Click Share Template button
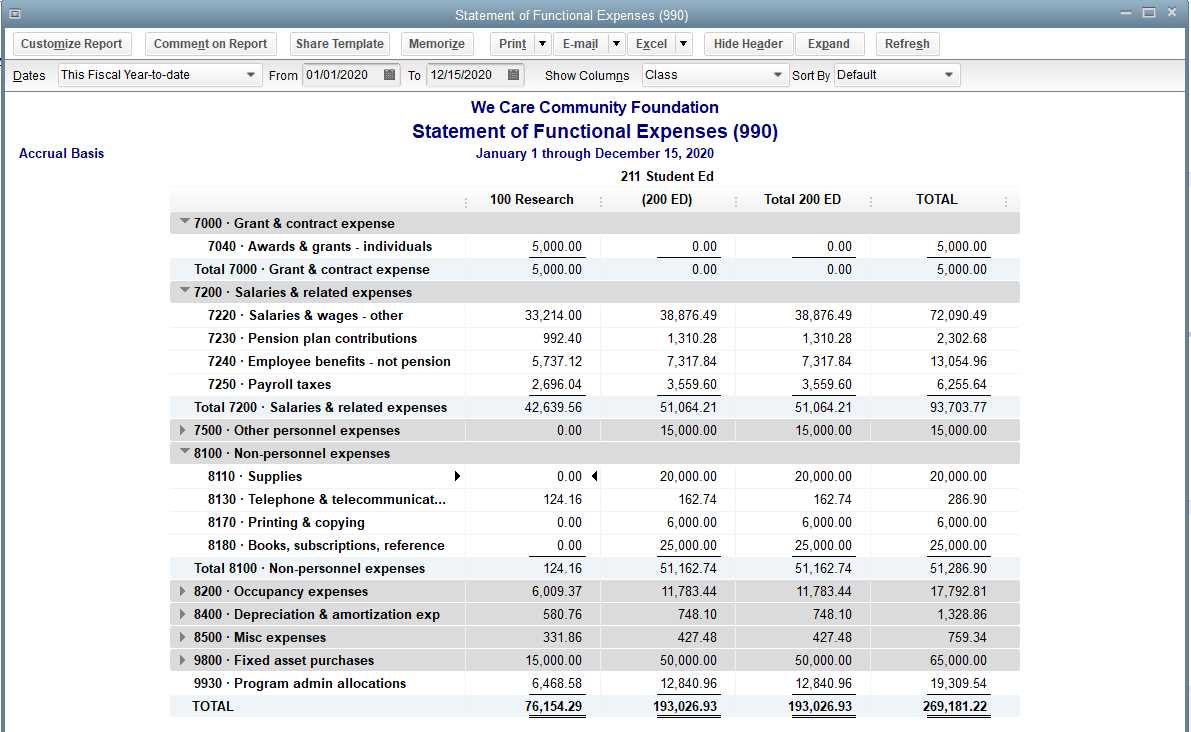Image resolution: width=1191 pixels, height=732 pixels. click(340, 44)
